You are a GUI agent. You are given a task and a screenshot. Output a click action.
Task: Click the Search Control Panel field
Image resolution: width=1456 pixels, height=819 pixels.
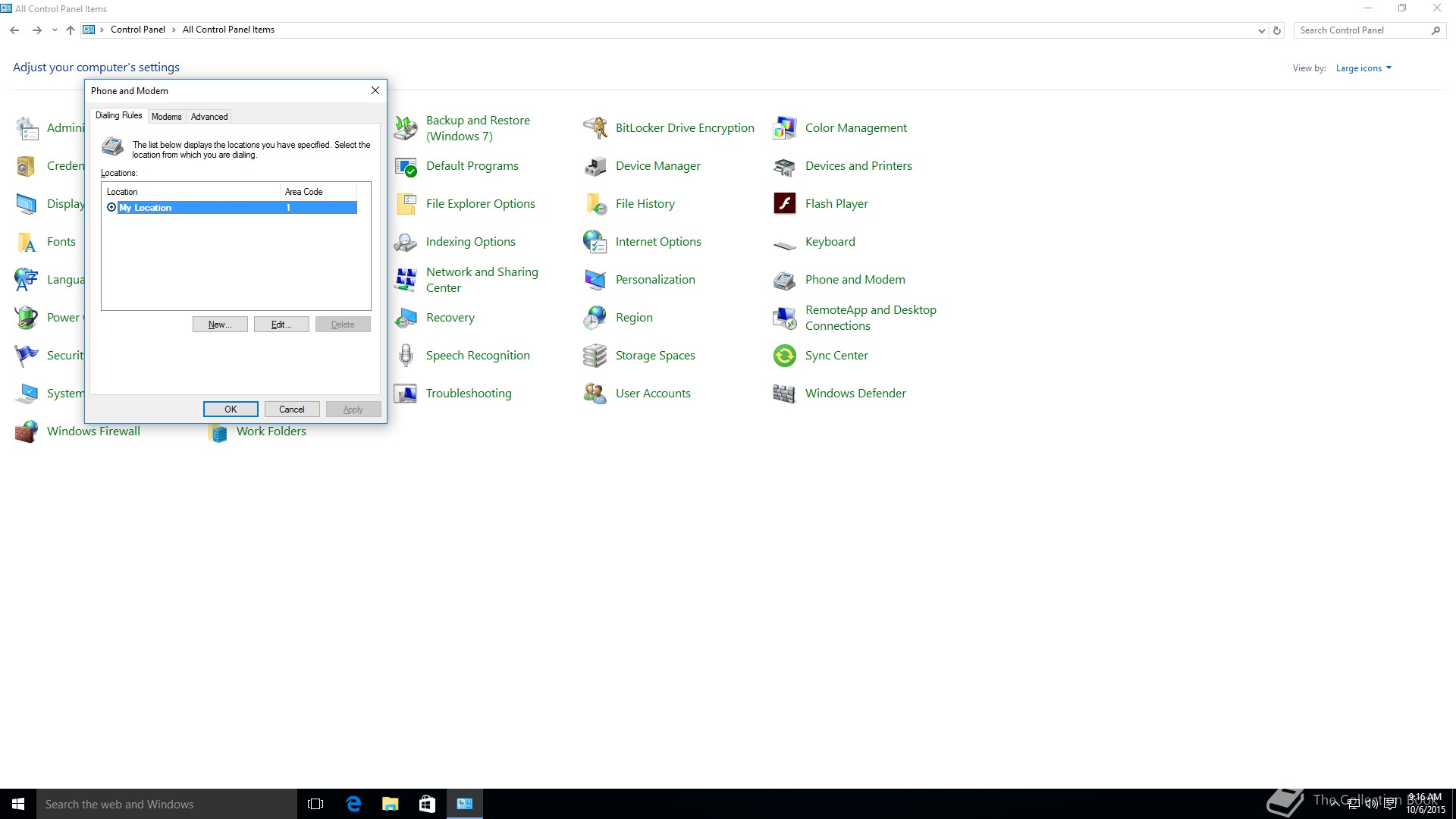(x=1363, y=30)
